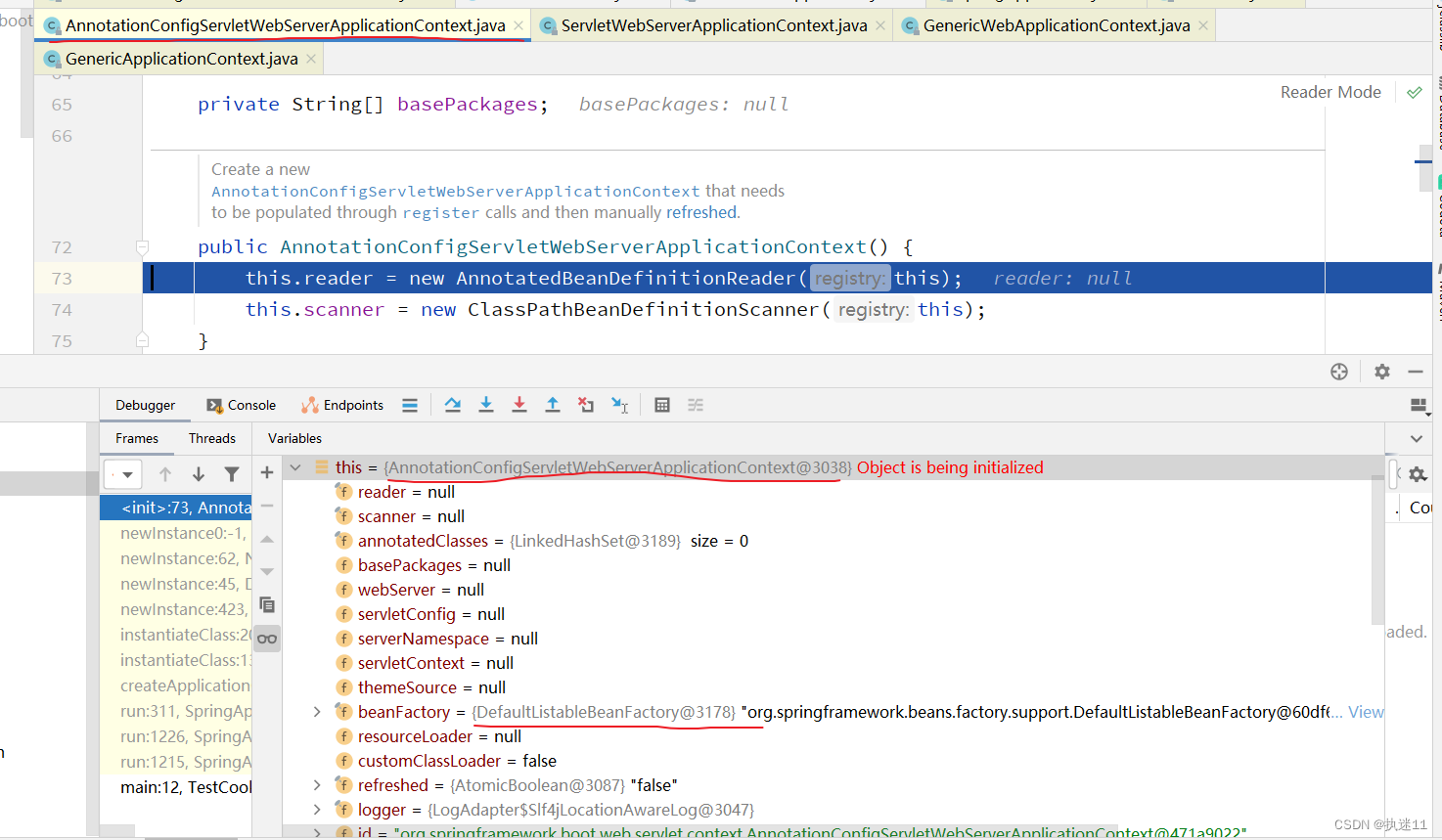Click Remove Watch minus icon
This screenshot has height=840, width=1442.
click(267, 506)
